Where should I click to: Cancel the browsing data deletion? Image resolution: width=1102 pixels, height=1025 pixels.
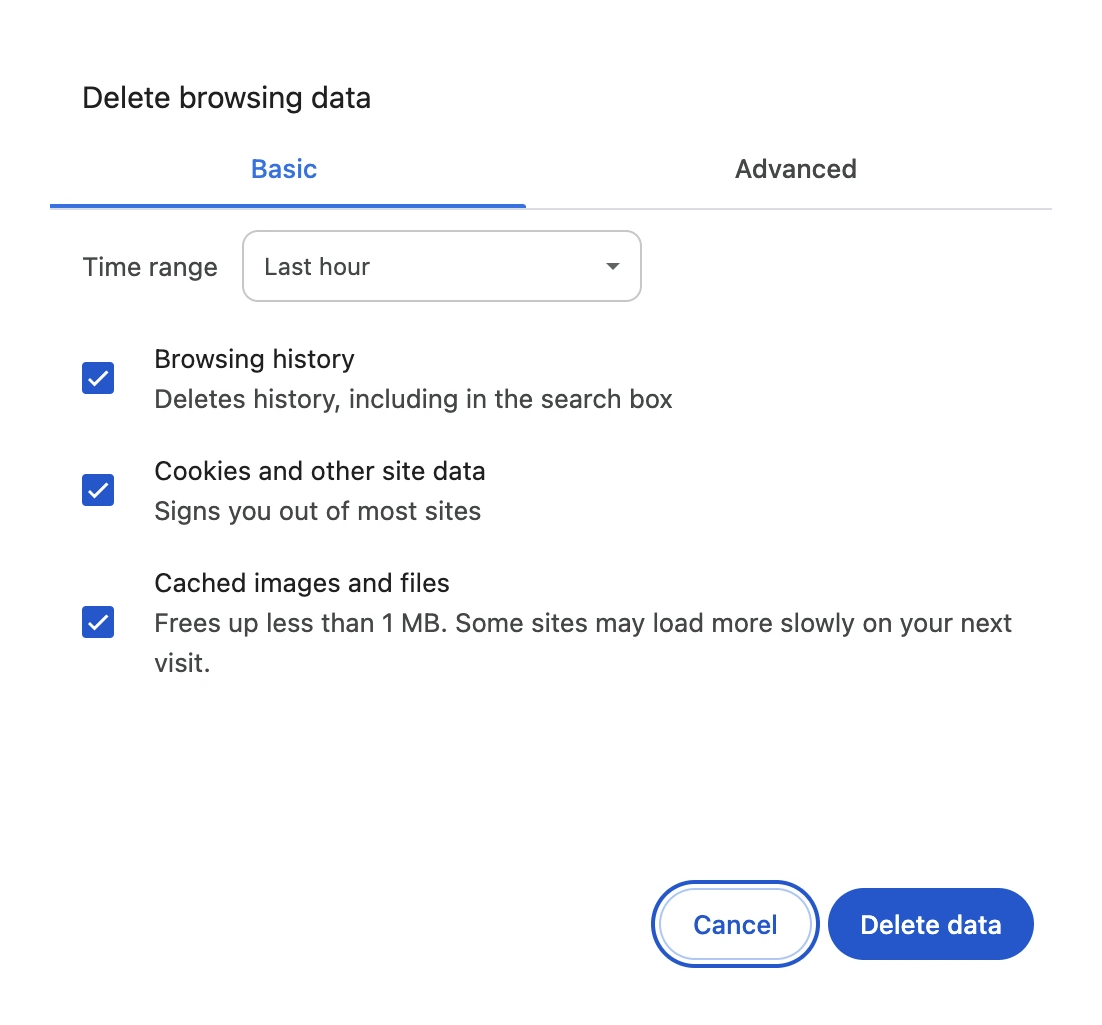[735, 924]
